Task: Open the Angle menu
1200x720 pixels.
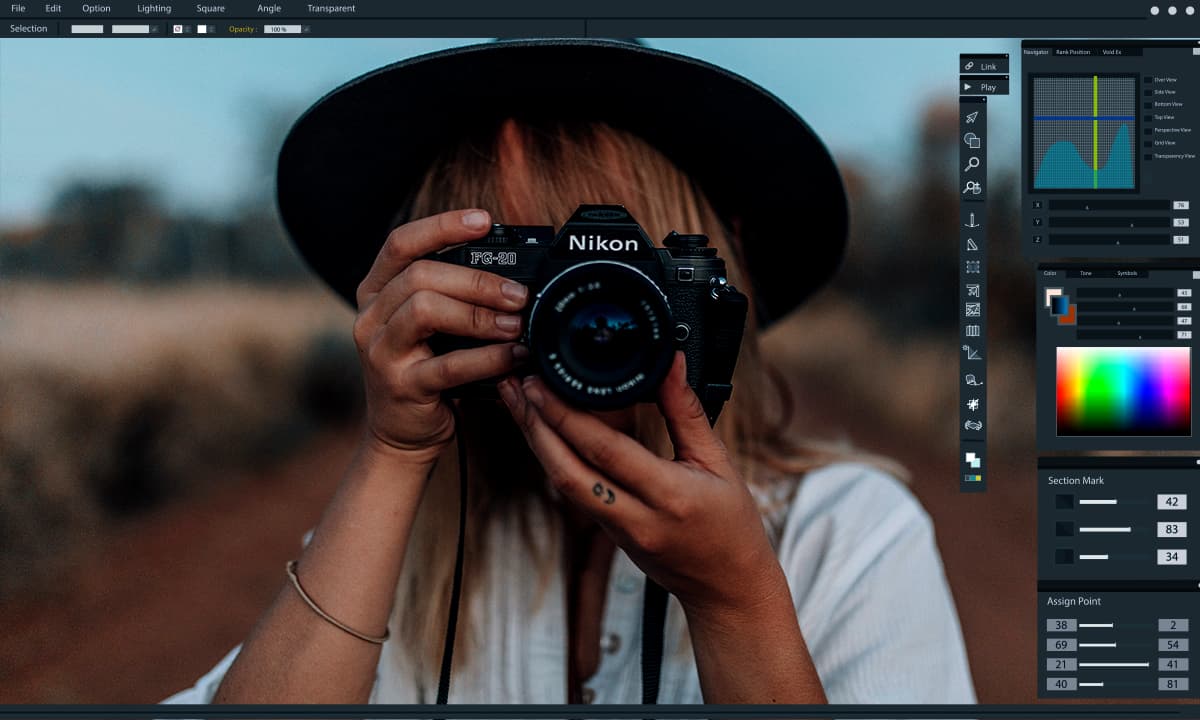Action: [269, 8]
